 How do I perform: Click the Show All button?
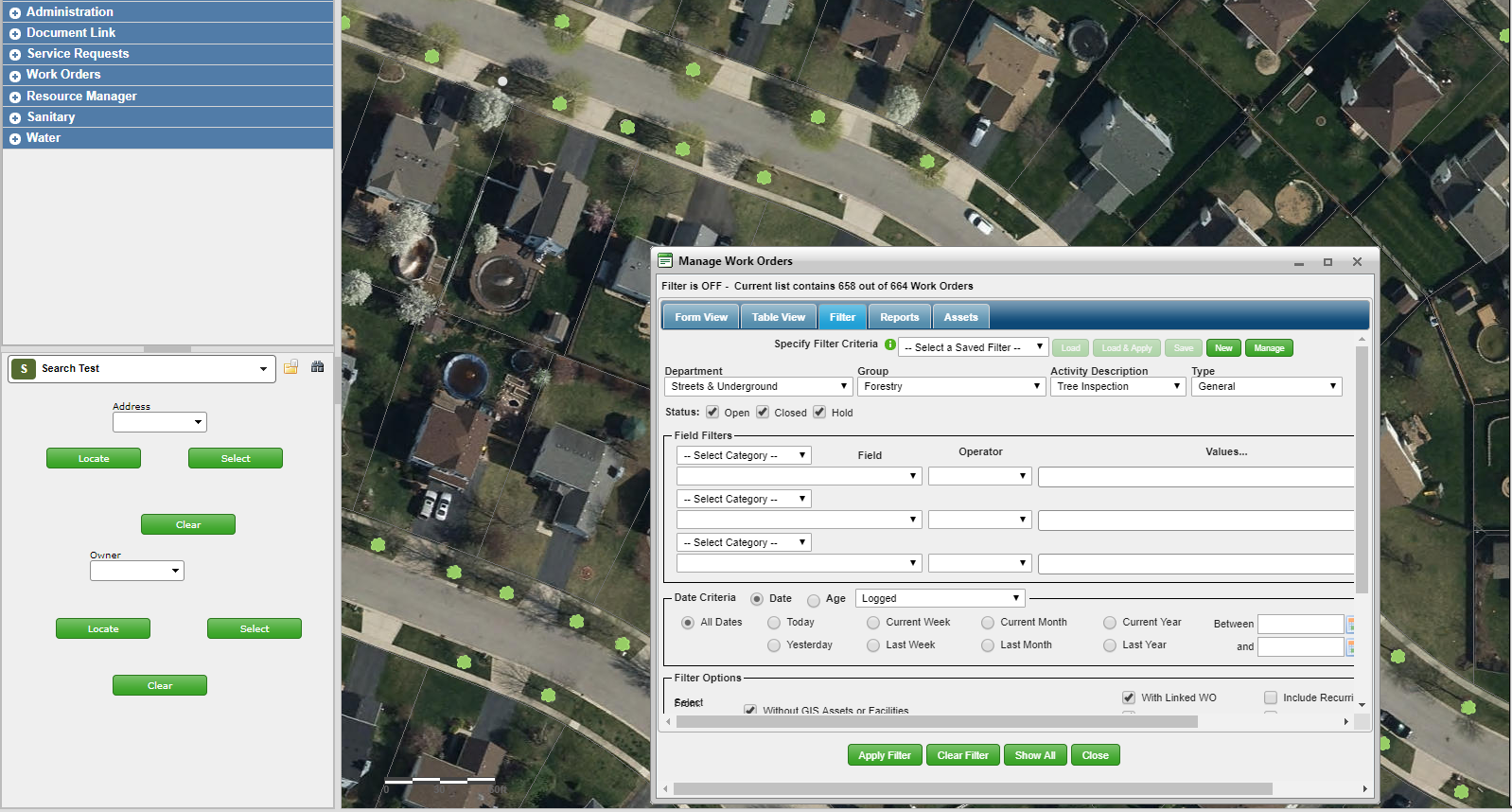(1035, 755)
